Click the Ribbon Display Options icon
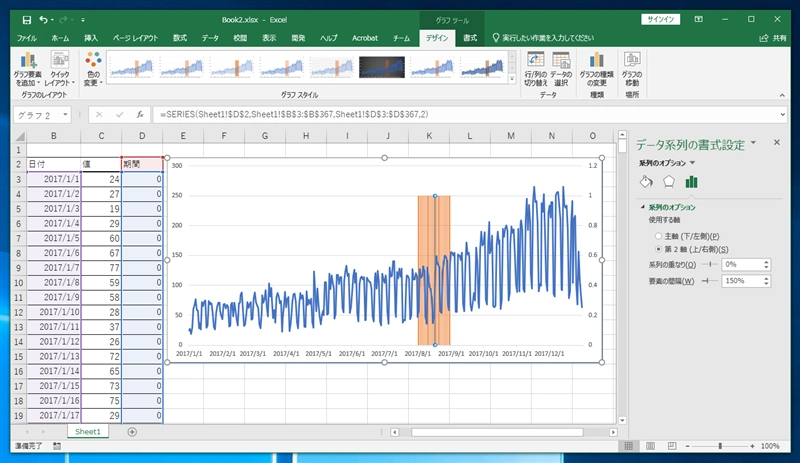Viewport: 800px width, 463px height. tap(698, 19)
